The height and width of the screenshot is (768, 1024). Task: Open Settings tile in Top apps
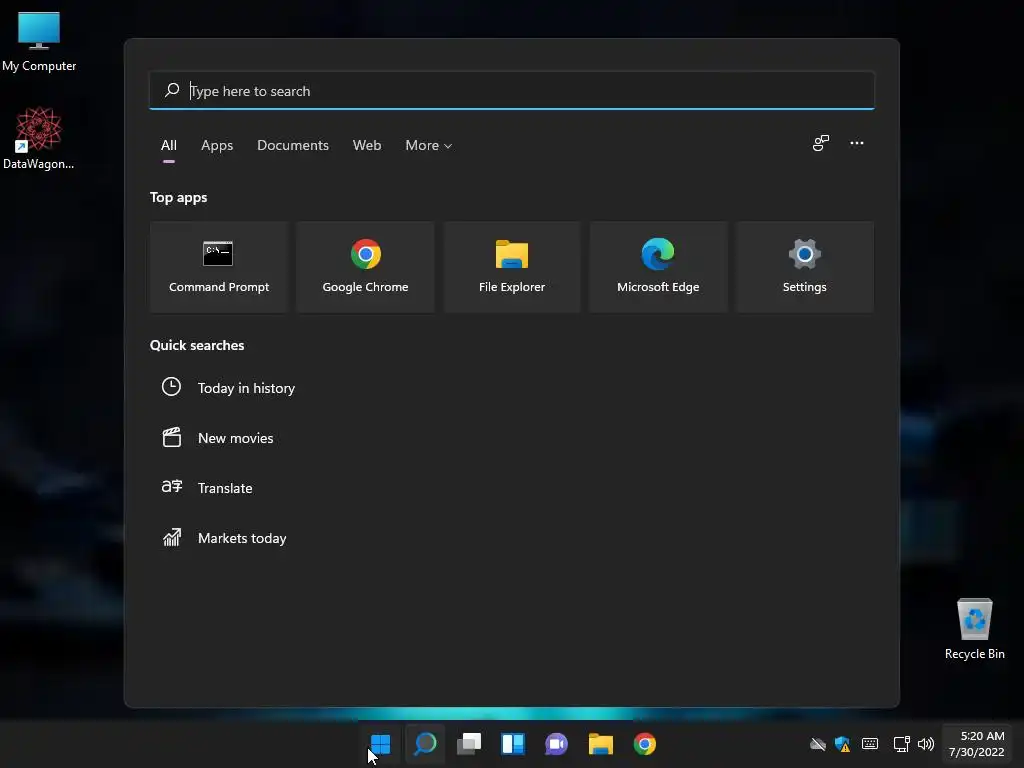point(805,267)
